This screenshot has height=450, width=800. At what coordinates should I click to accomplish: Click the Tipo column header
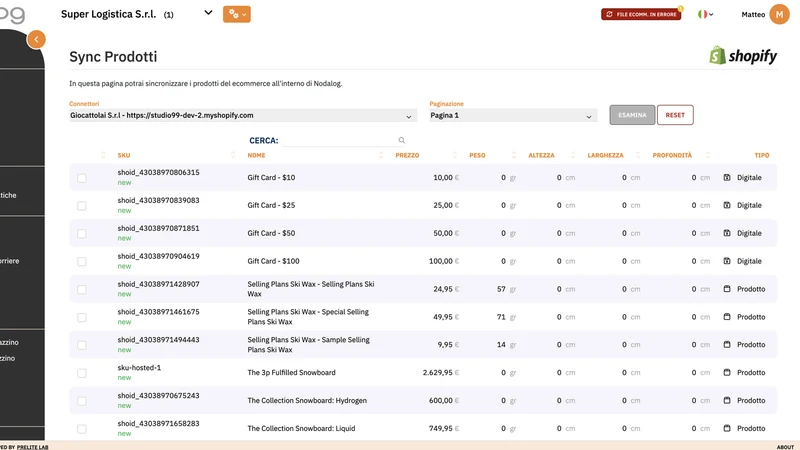pos(762,155)
